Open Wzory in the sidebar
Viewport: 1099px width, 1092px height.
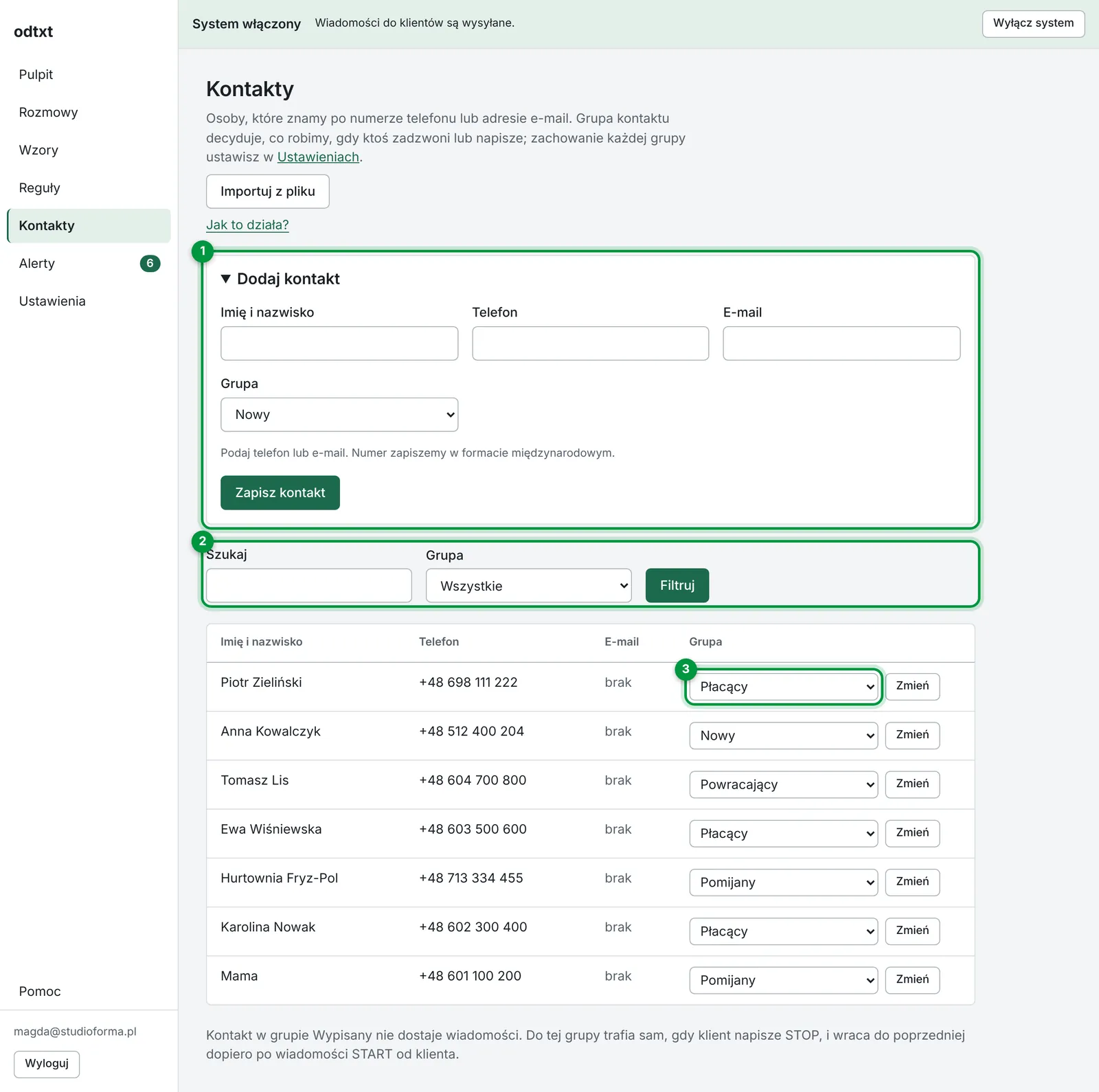(x=38, y=150)
